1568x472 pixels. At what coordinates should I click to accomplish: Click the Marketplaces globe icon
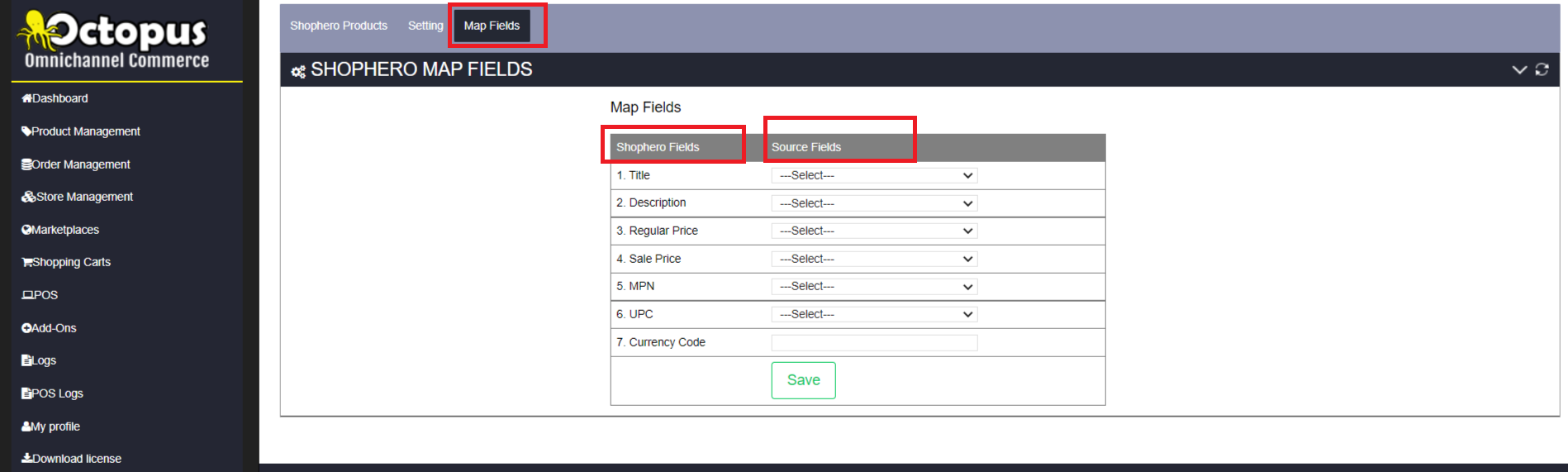(x=26, y=230)
